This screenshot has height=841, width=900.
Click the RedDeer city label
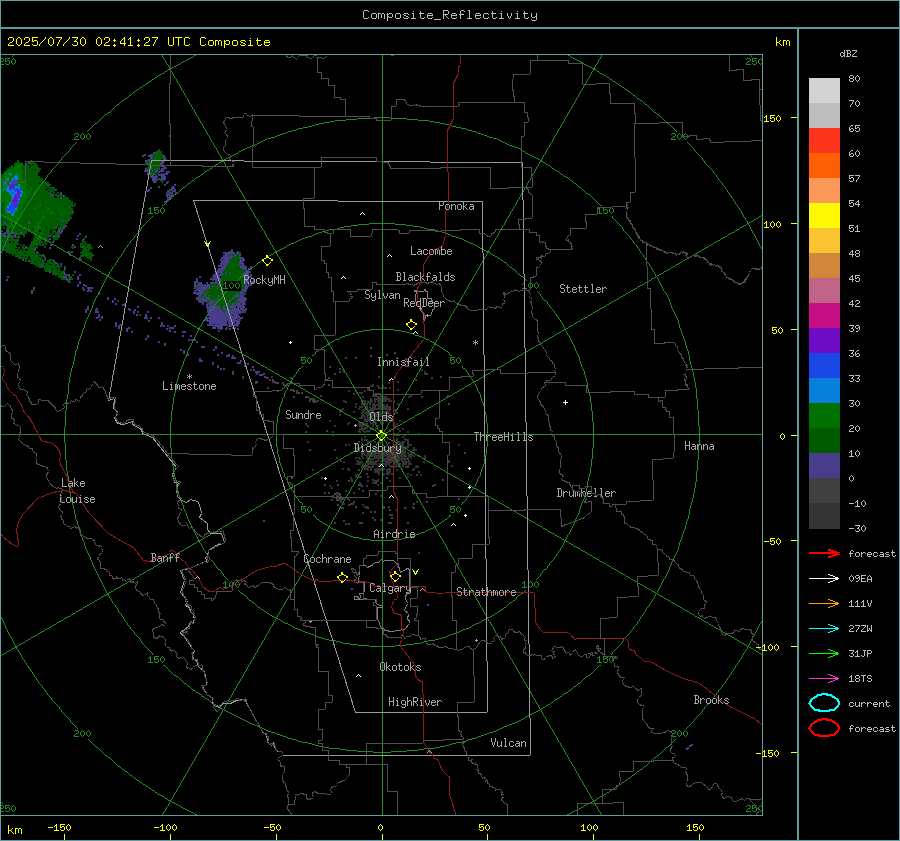[x=424, y=303]
